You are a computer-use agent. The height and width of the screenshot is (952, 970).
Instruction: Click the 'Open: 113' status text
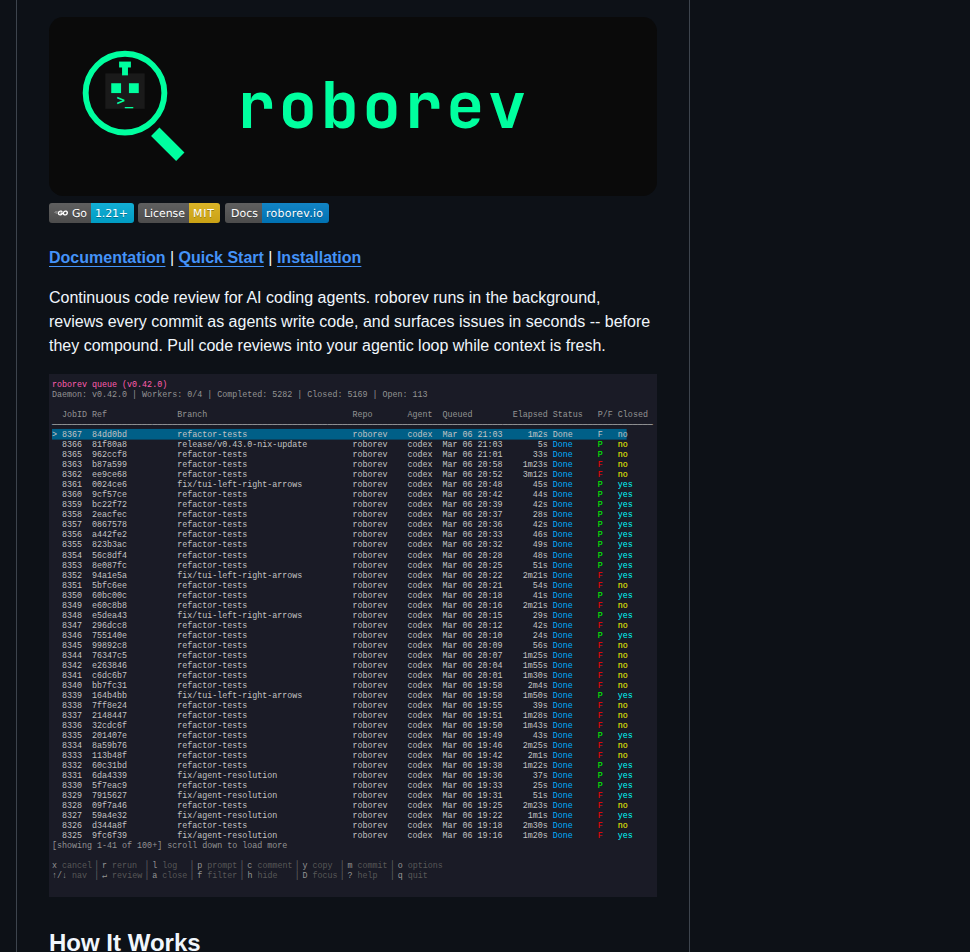click(405, 394)
